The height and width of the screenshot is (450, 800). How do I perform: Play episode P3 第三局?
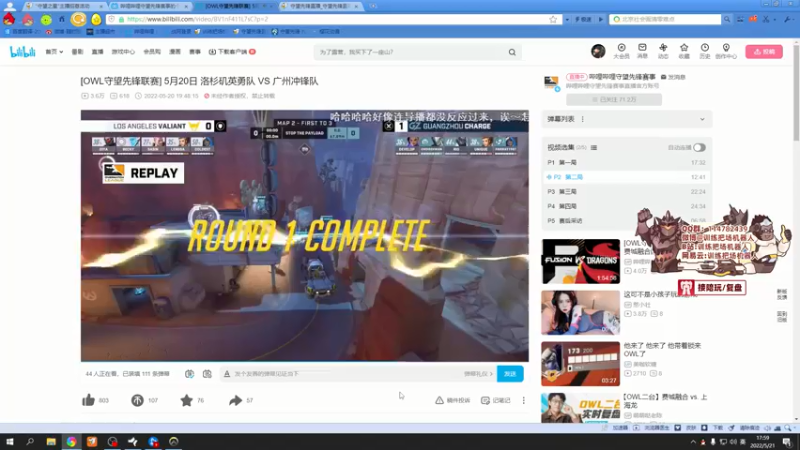click(x=627, y=192)
